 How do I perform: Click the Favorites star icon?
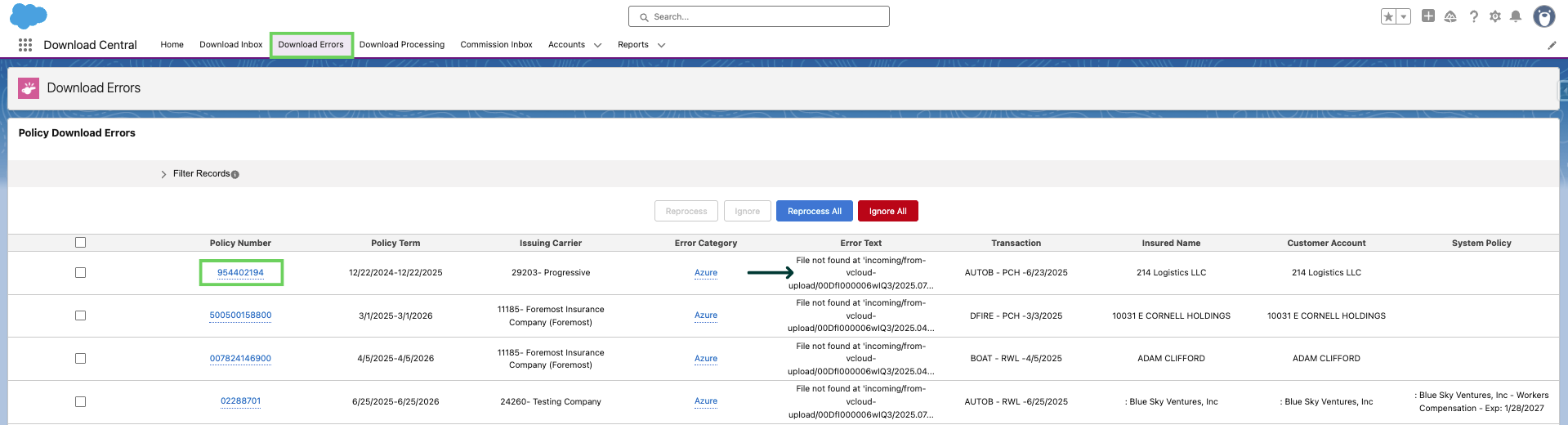pos(1388,16)
